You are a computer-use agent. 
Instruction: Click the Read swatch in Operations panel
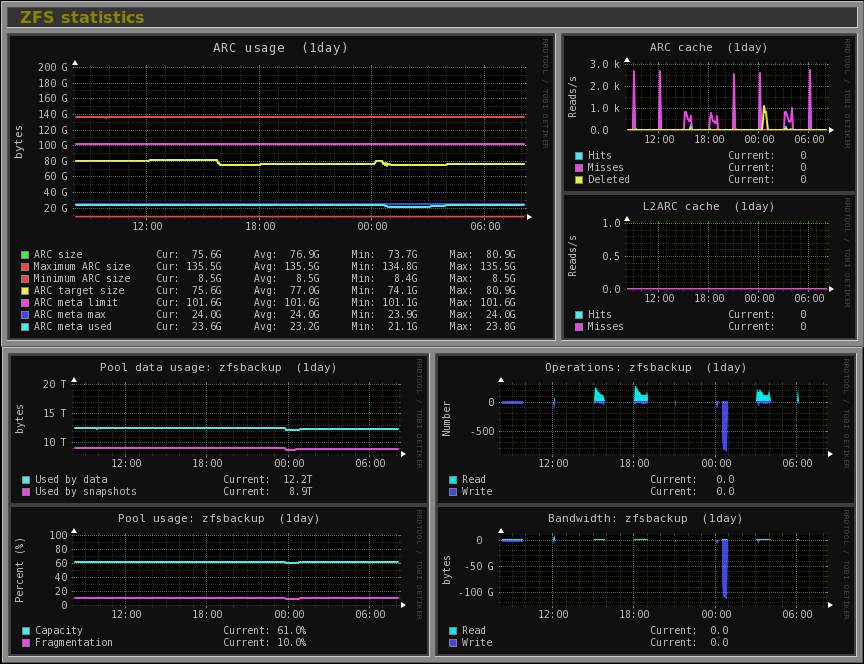pos(453,480)
